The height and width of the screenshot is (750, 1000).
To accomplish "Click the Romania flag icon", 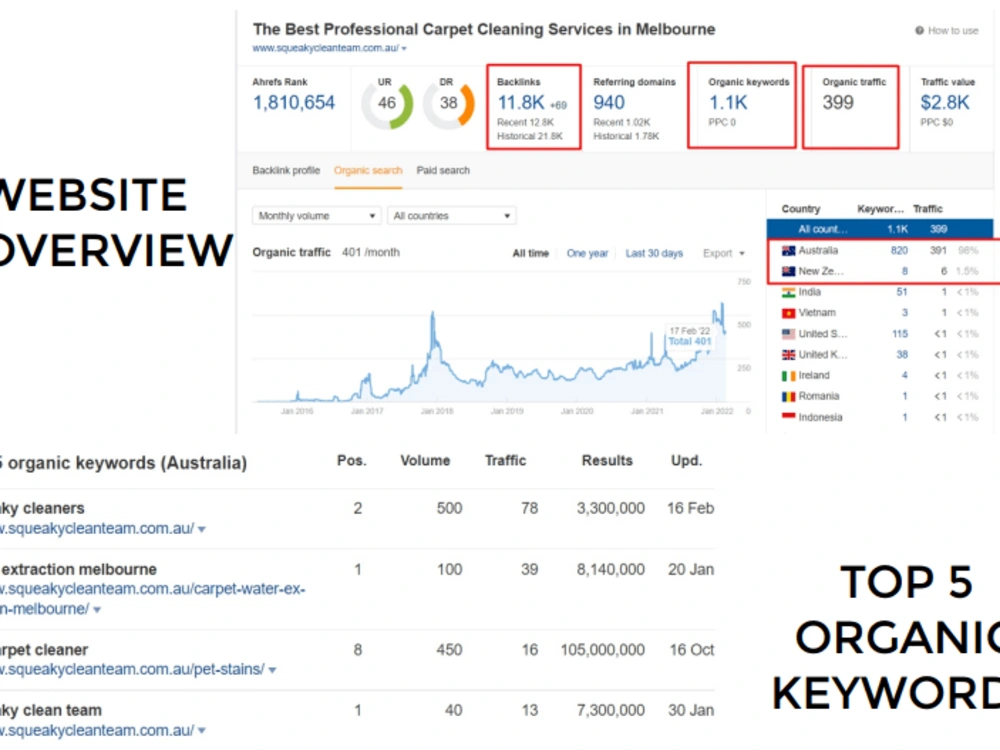I will 788,396.
